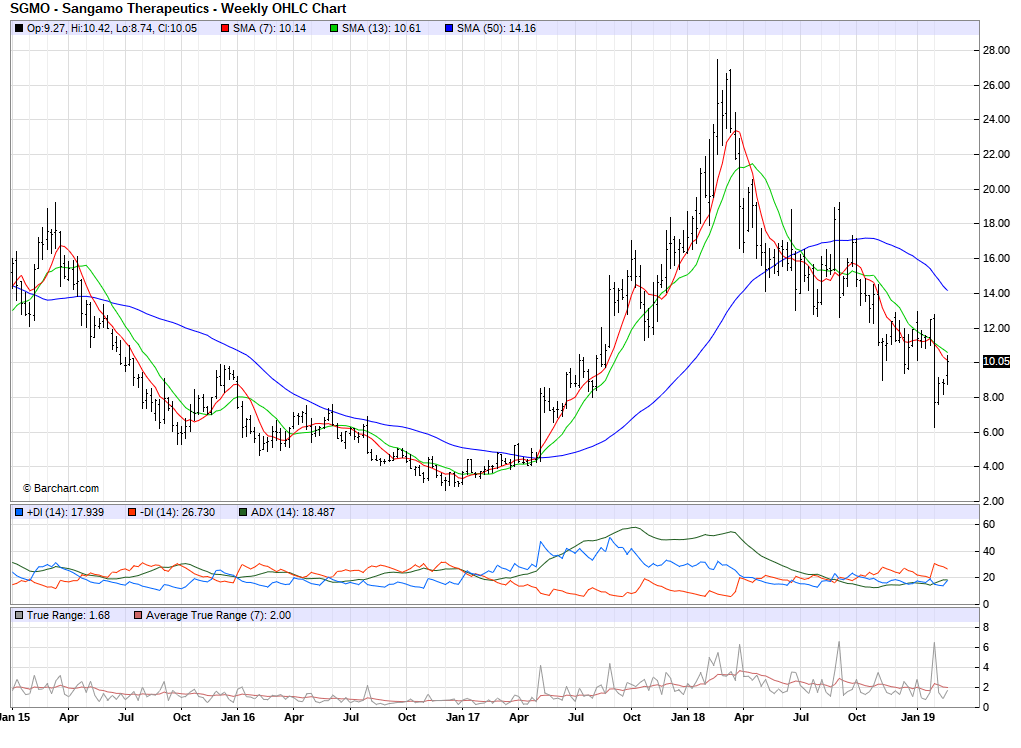This screenshot has height=748, width=1021.
Task: Click the SMA (7): 10.14 label
Action: [269, 28]
